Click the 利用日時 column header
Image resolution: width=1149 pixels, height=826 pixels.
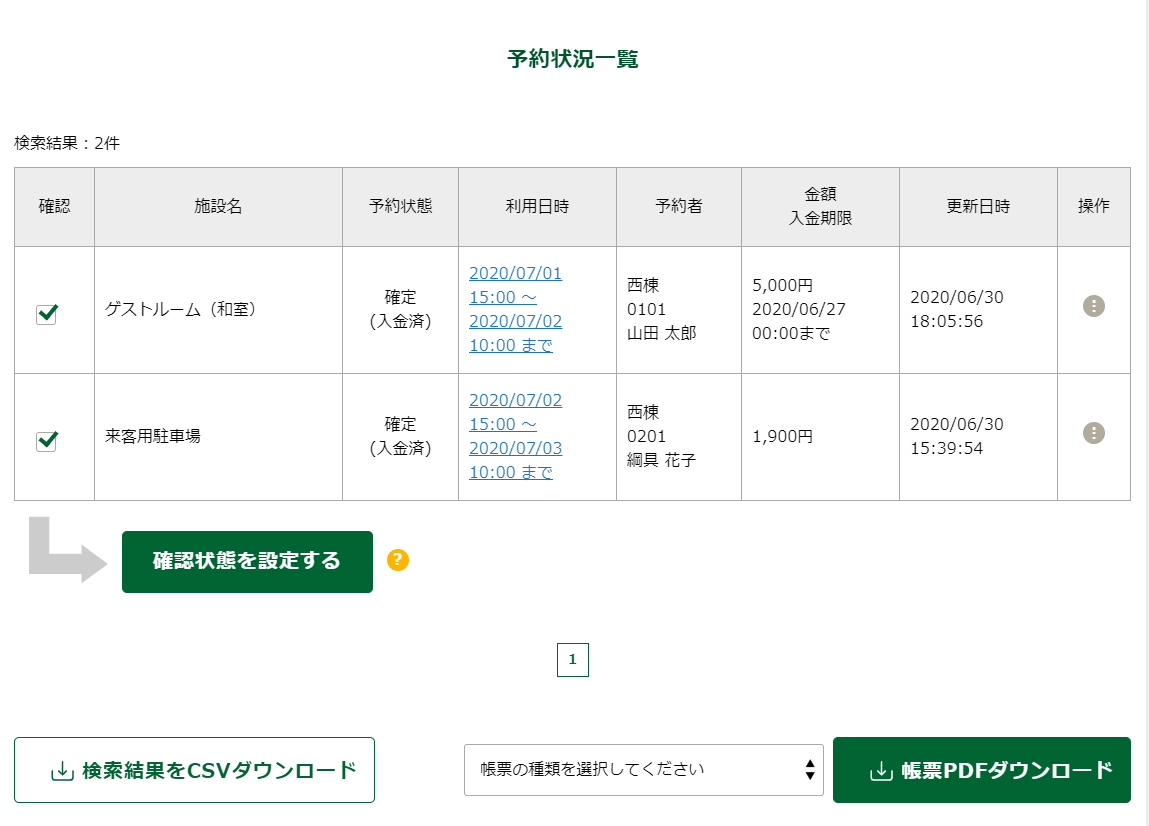537,207
